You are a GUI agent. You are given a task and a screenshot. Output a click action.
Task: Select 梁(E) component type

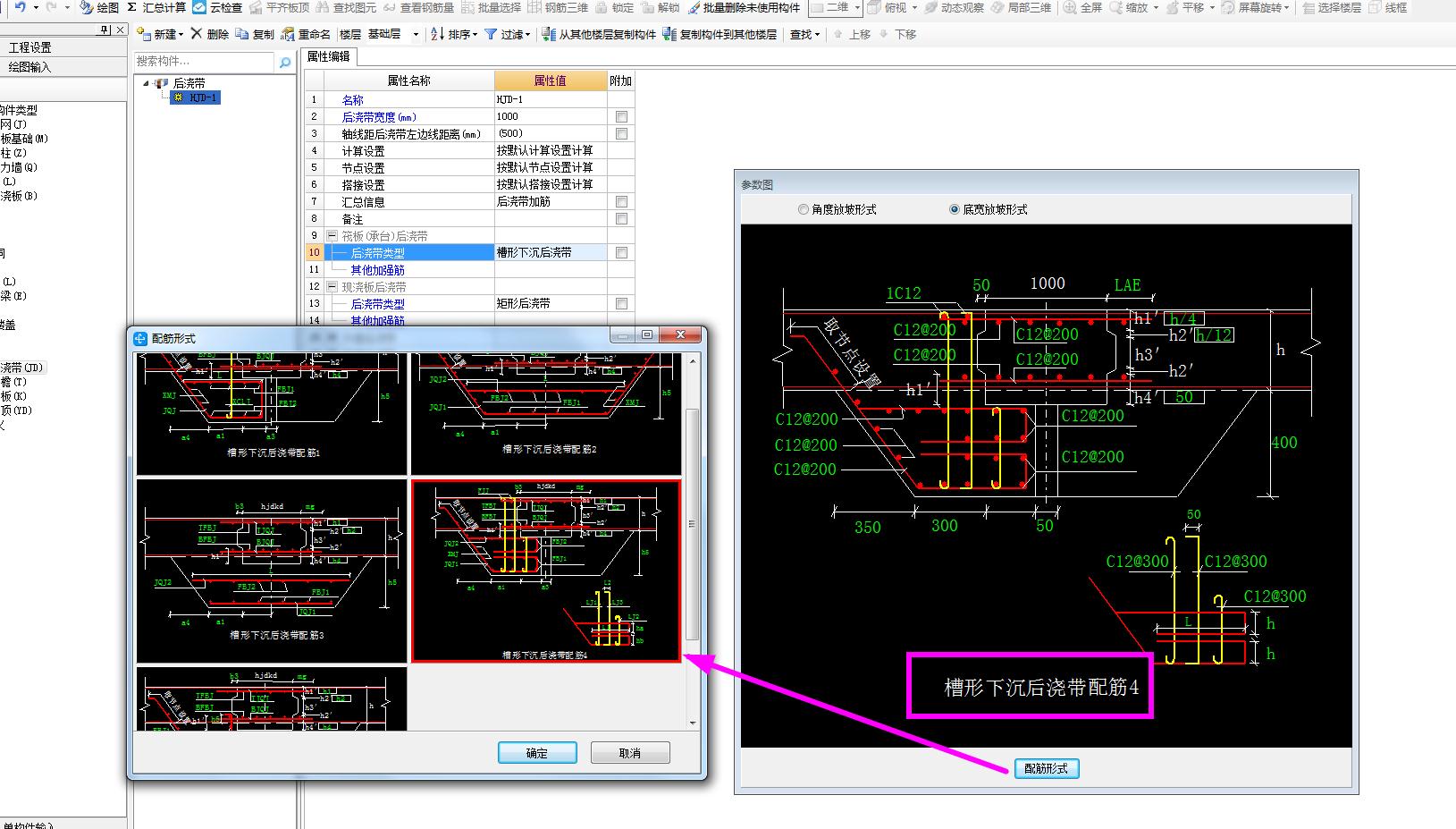13,296
